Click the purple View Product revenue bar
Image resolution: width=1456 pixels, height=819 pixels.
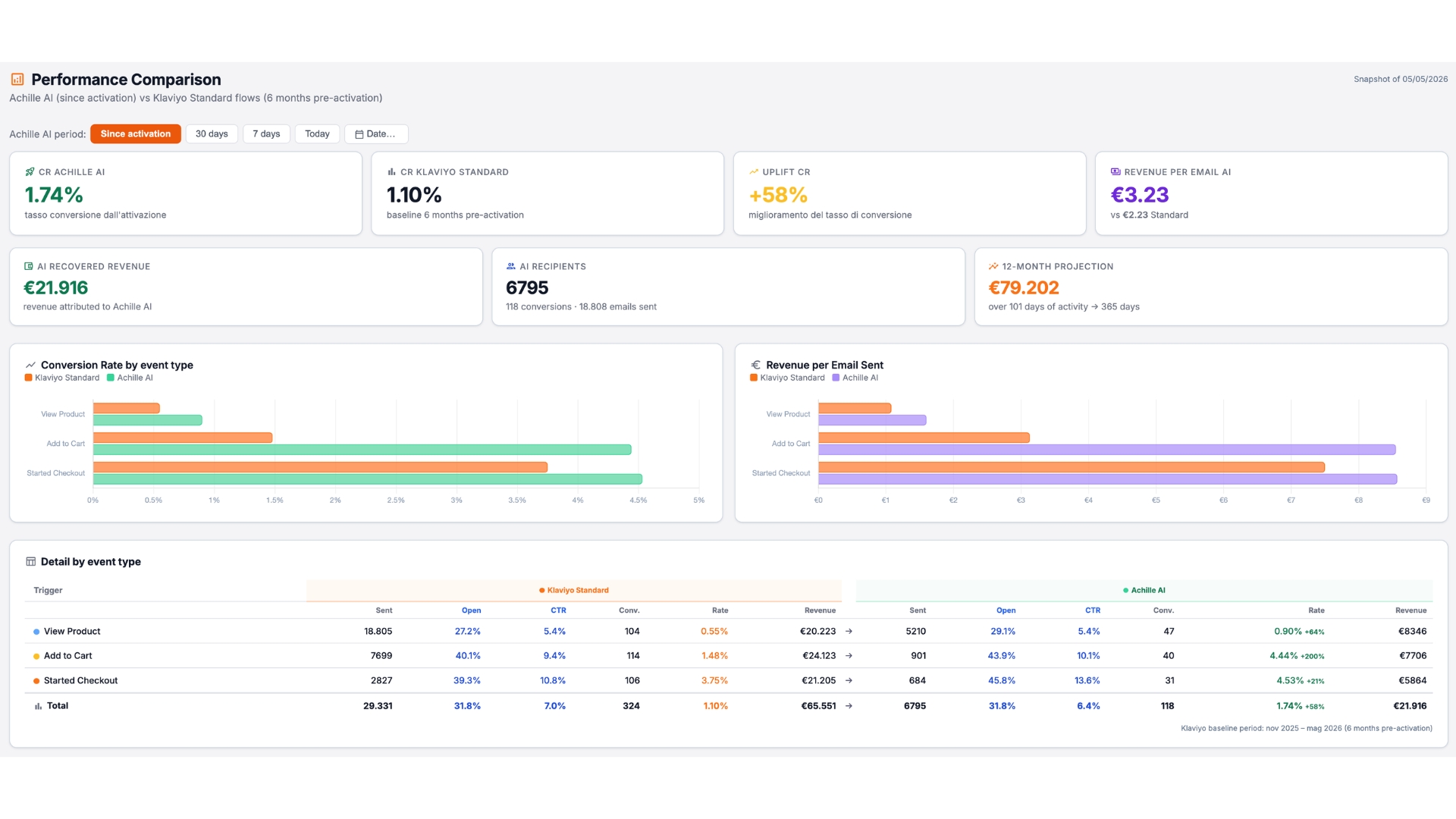click(872, 420)
